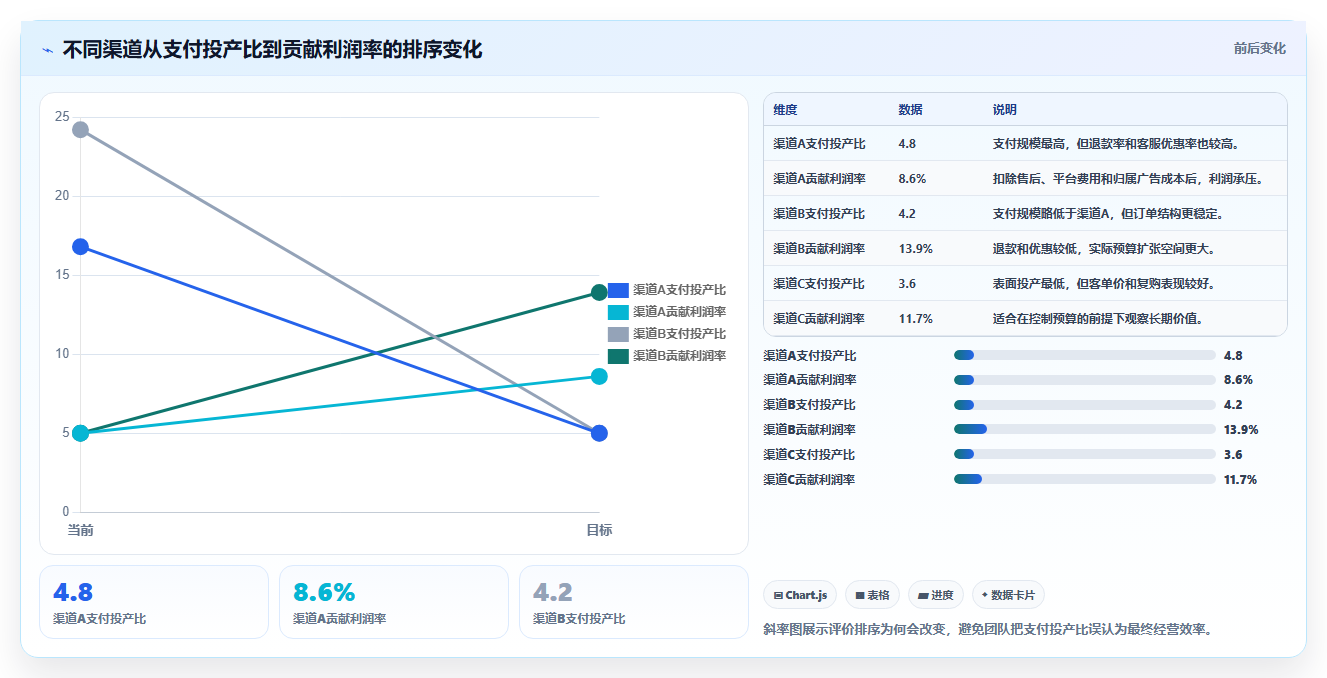Image resolution: width=1327 pixels, height=678 pixels.
Task: Click the chart title 不同渠道从支付投产比到贡献利润率的排序变化
Action: coord(272,50)
